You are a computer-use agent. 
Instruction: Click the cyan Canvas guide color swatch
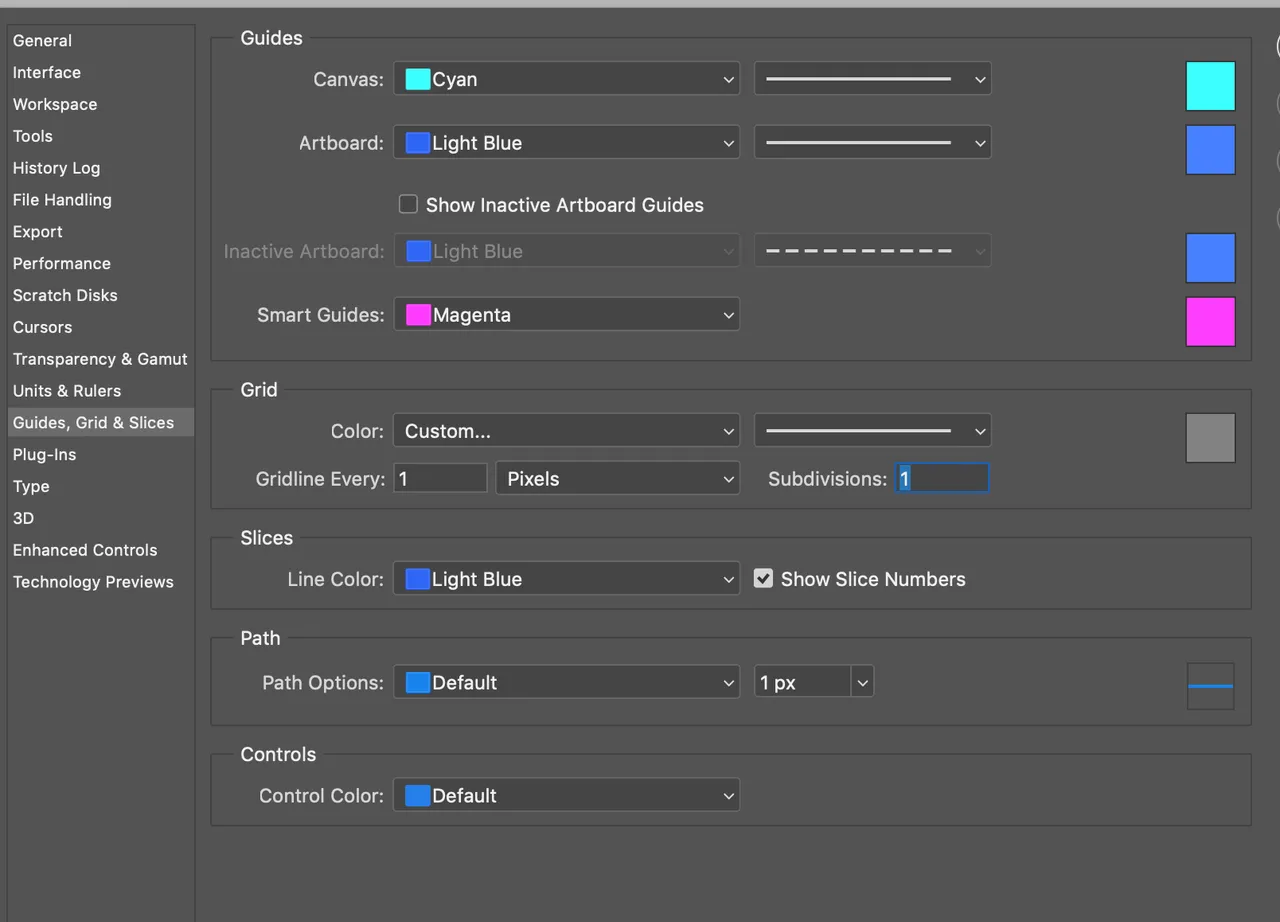1210,86
